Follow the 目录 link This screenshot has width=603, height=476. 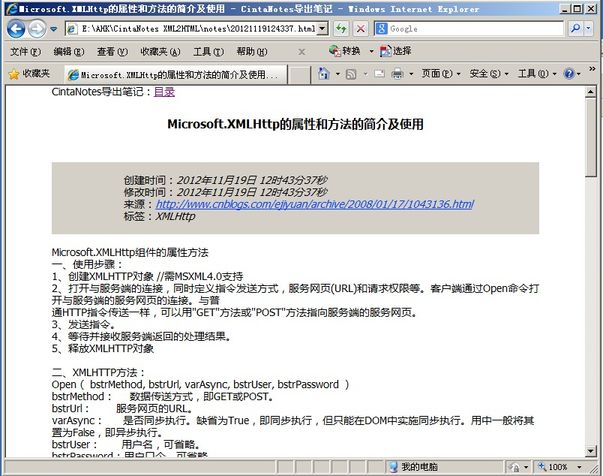click(x=164, y=92)
